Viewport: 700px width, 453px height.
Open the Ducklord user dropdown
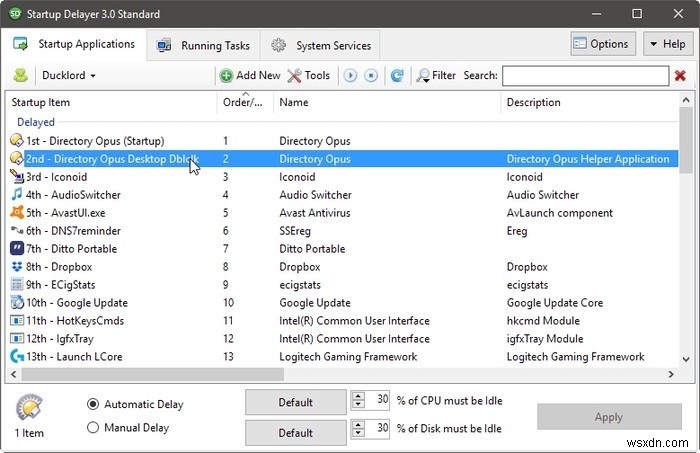[69, 75]
